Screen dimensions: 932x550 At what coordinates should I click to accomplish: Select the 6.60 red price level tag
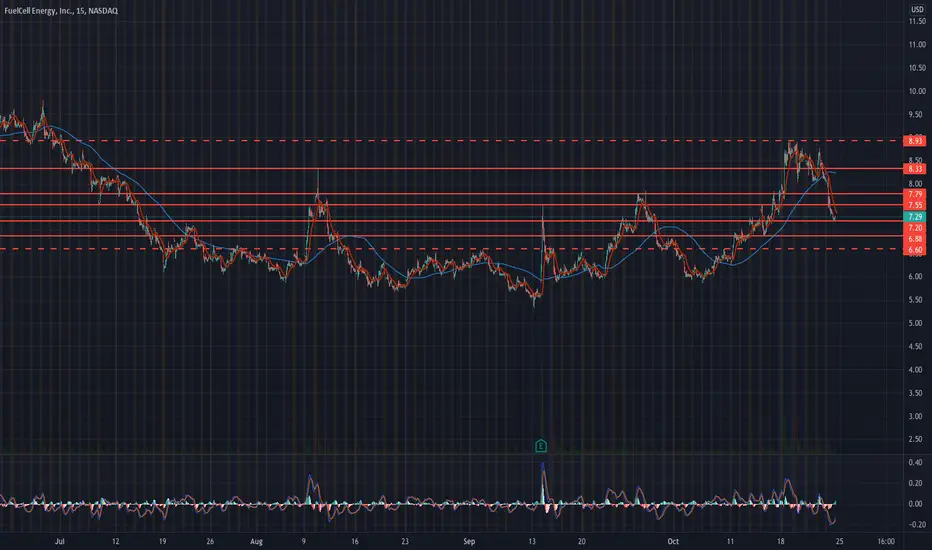(915, 250)
